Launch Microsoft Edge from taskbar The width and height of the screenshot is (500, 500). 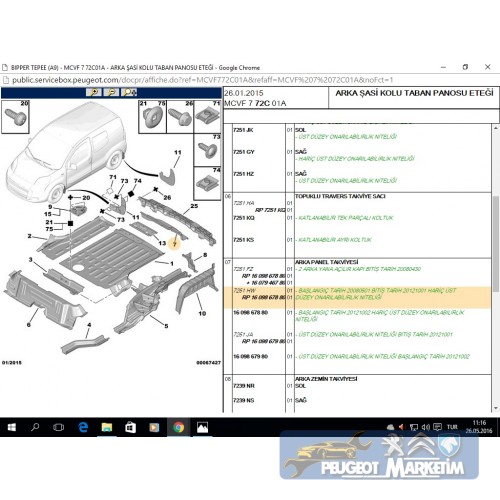click(83, 427)
